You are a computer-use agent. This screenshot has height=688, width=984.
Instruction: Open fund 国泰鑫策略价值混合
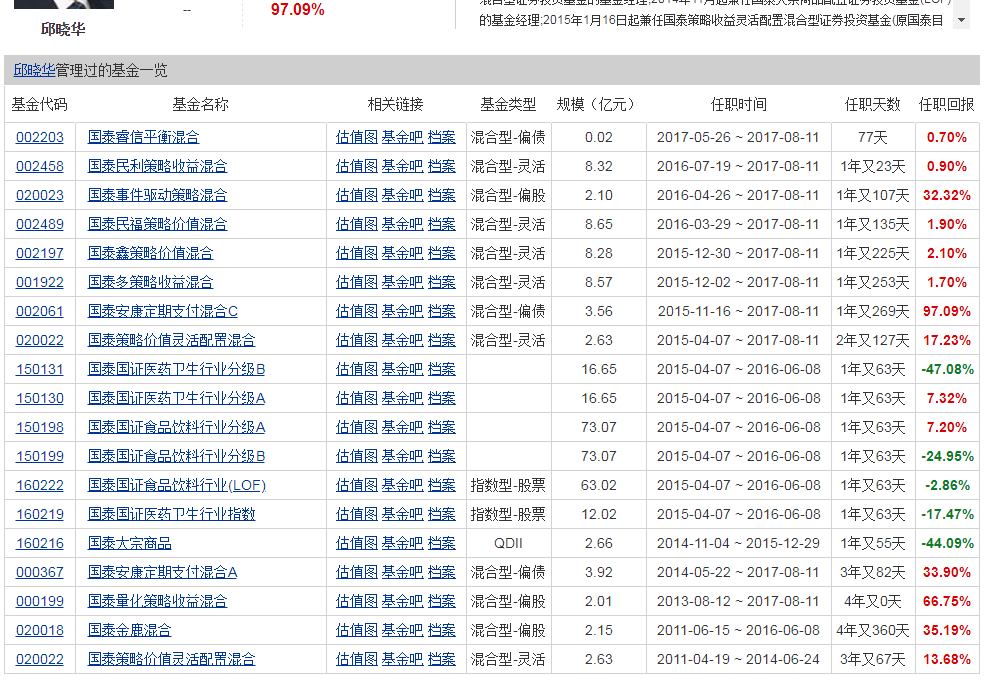tap(150, 253)
